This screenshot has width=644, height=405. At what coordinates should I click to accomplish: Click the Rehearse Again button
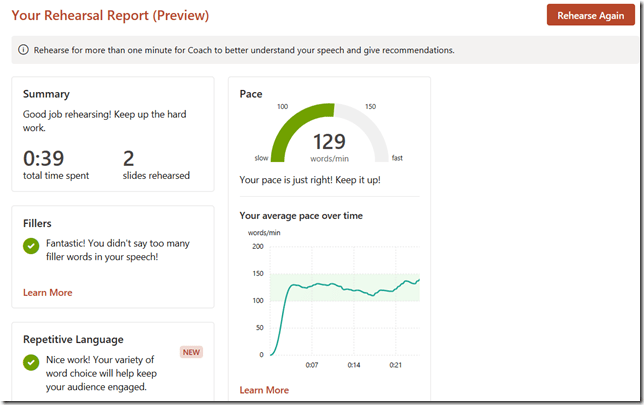(590, 16)
